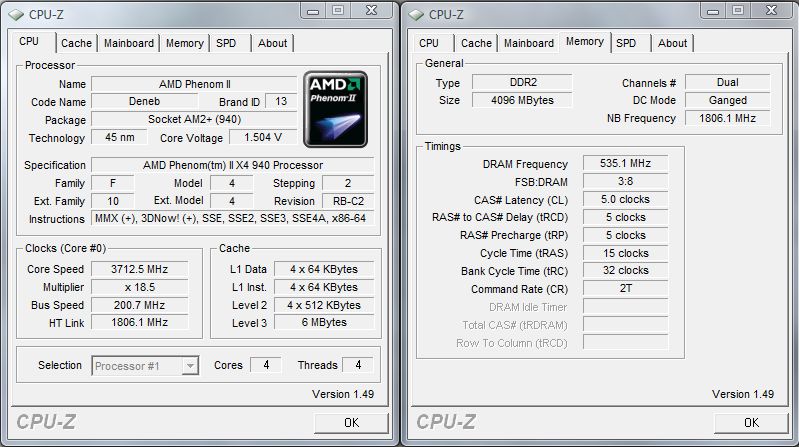The height and width of the screenshot is (447, 799).
Task: Select the Memory tab in the left window
Action: (x=184, y=43)
